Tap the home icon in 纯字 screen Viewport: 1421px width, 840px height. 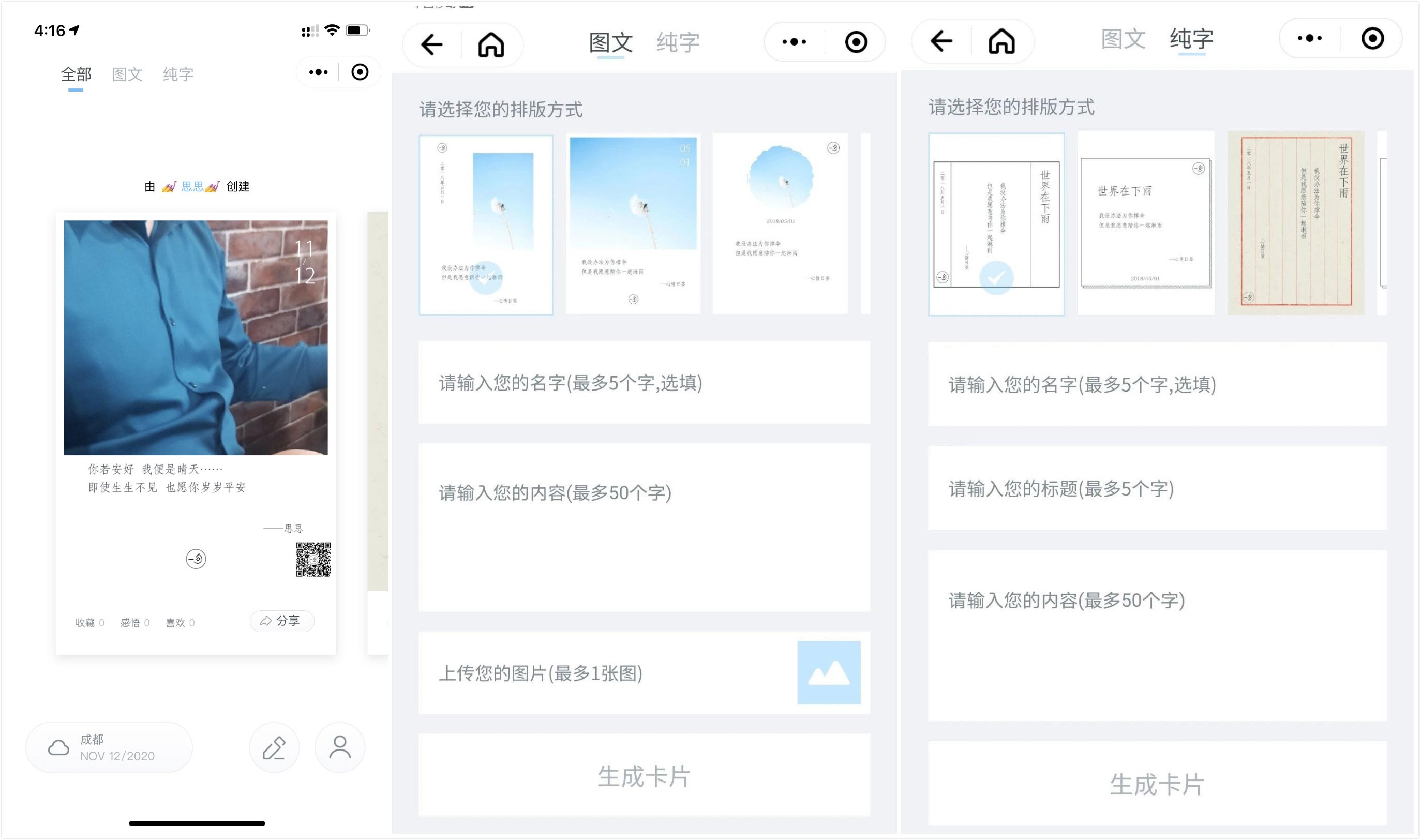pyautogui.click(x=1001, y=41)
